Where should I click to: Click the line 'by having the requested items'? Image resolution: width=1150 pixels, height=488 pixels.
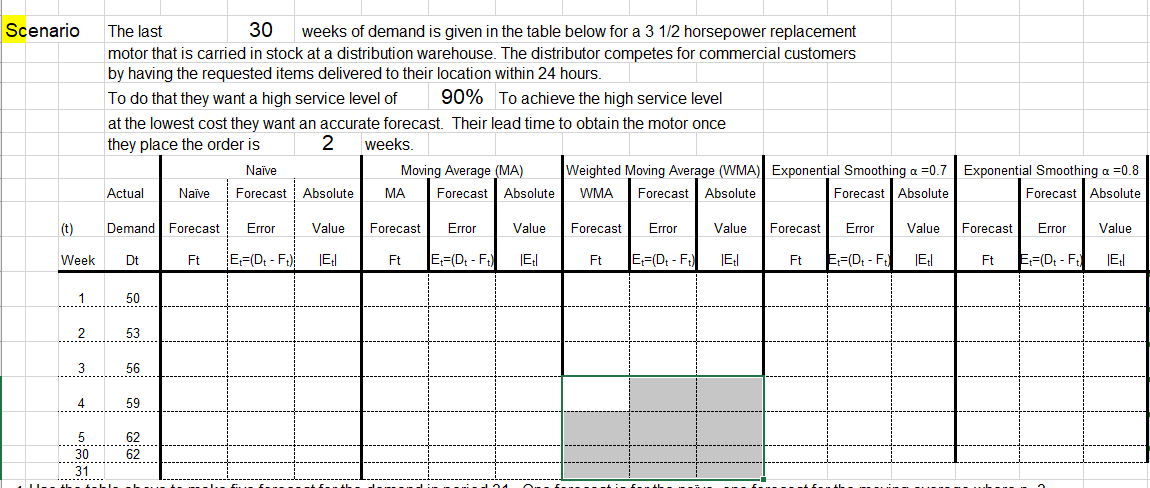click(x=354, y=74)
